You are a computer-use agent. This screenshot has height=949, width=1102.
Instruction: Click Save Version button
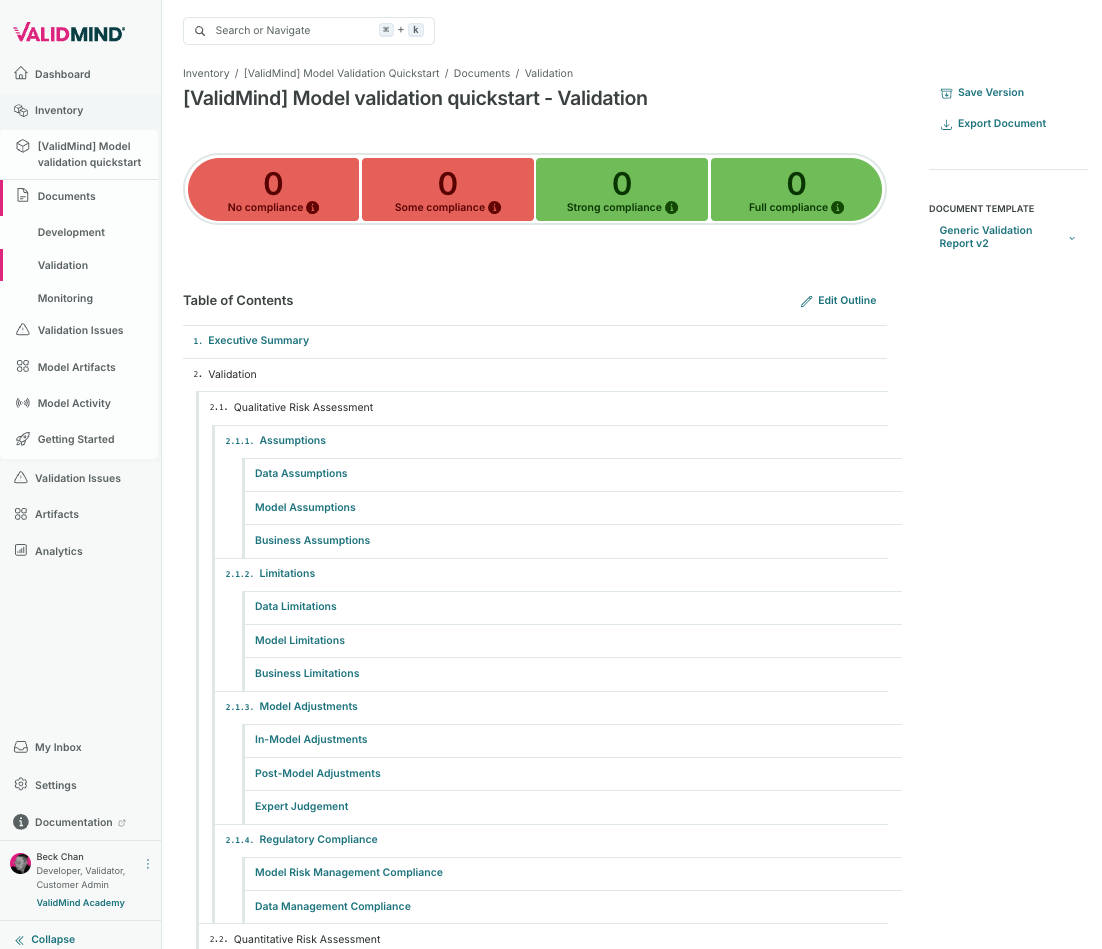tap(982, 93)
